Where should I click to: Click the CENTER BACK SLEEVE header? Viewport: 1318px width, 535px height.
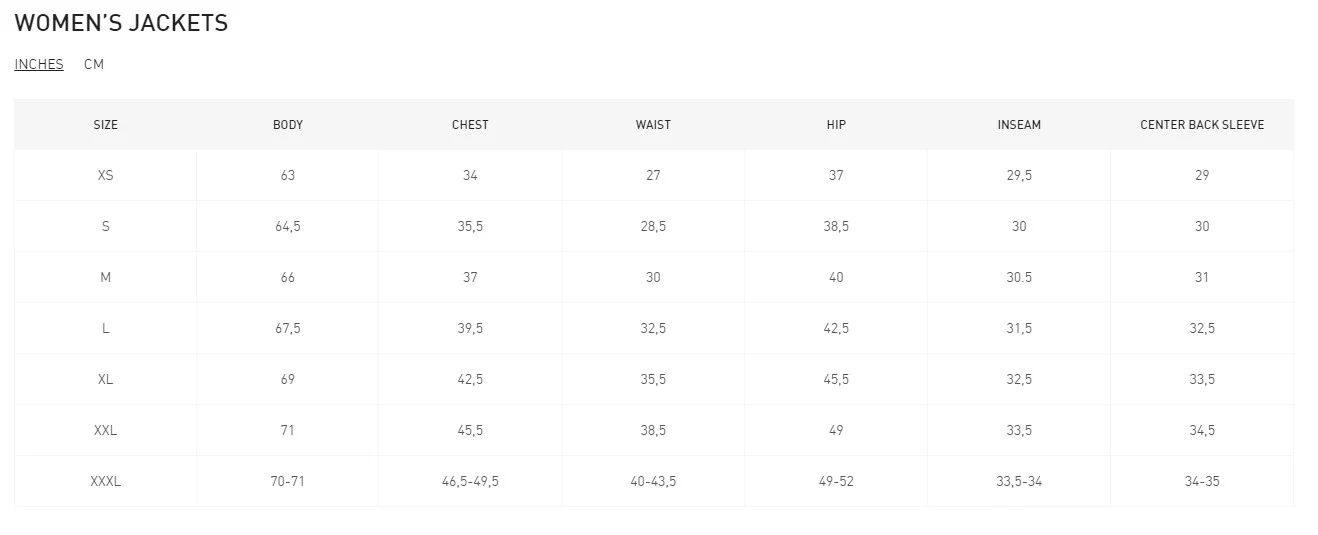(x=1202, y=125)
